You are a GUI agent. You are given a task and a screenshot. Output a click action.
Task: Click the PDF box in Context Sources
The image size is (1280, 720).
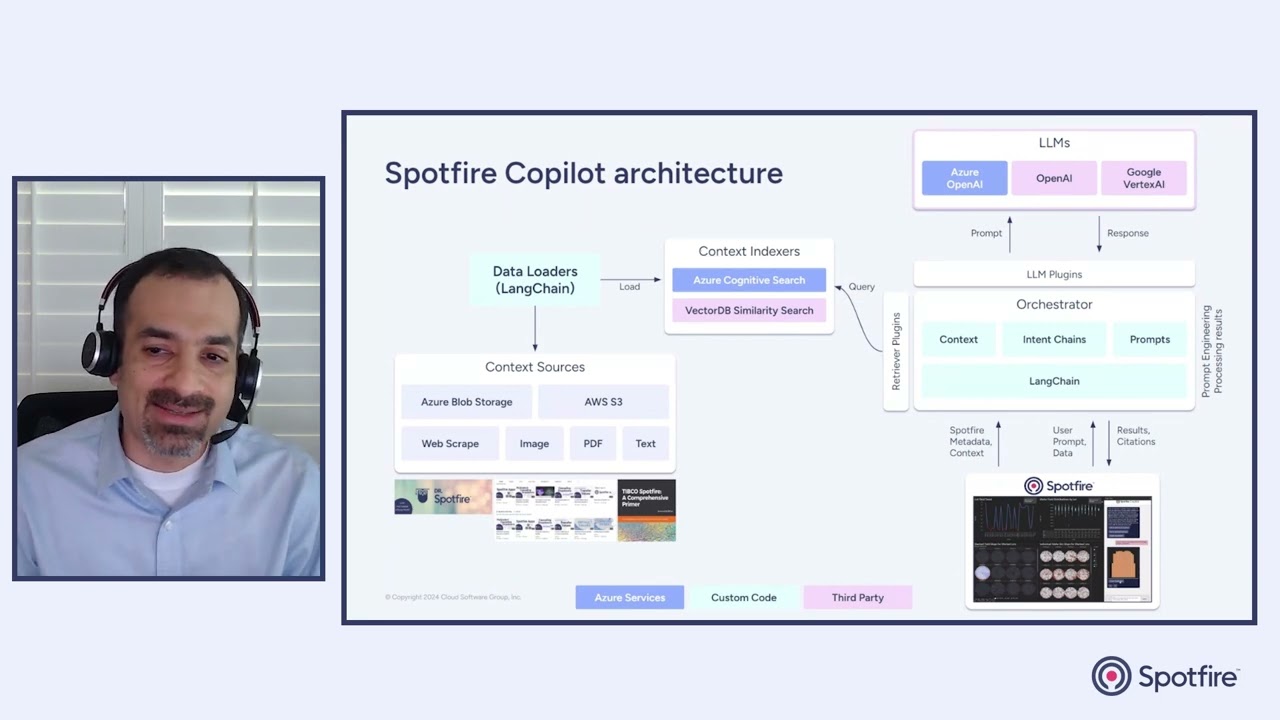pos(592,443)
